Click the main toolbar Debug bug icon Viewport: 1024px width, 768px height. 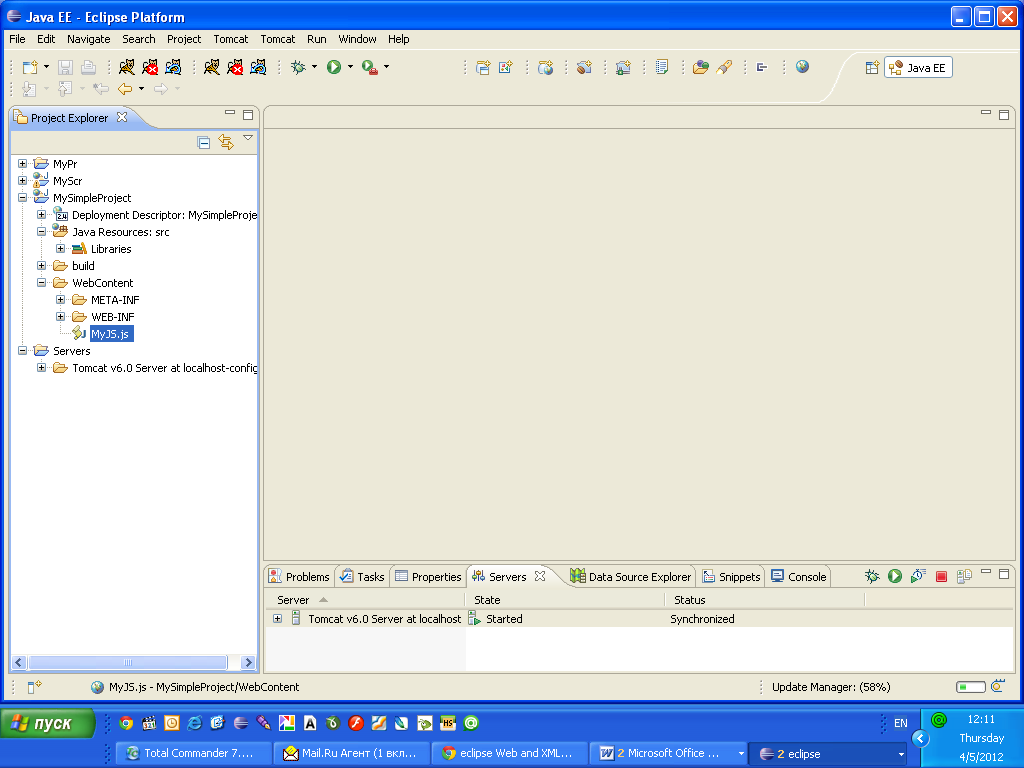pos(298,67)
